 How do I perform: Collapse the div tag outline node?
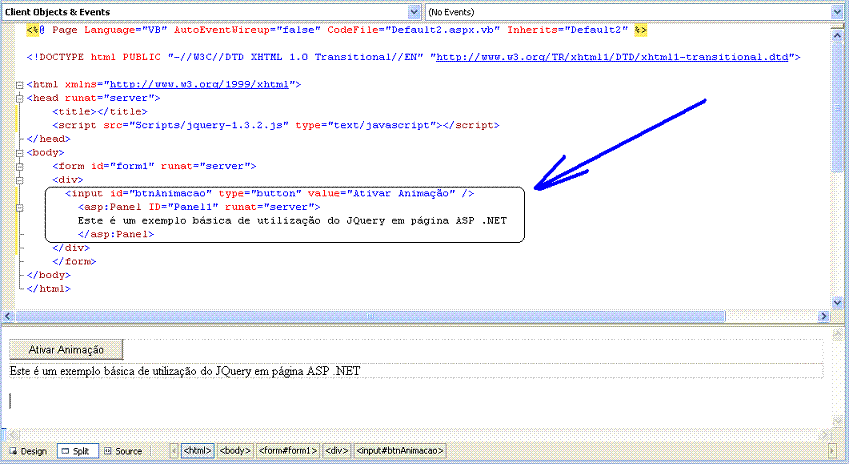(x=19, y=180)
